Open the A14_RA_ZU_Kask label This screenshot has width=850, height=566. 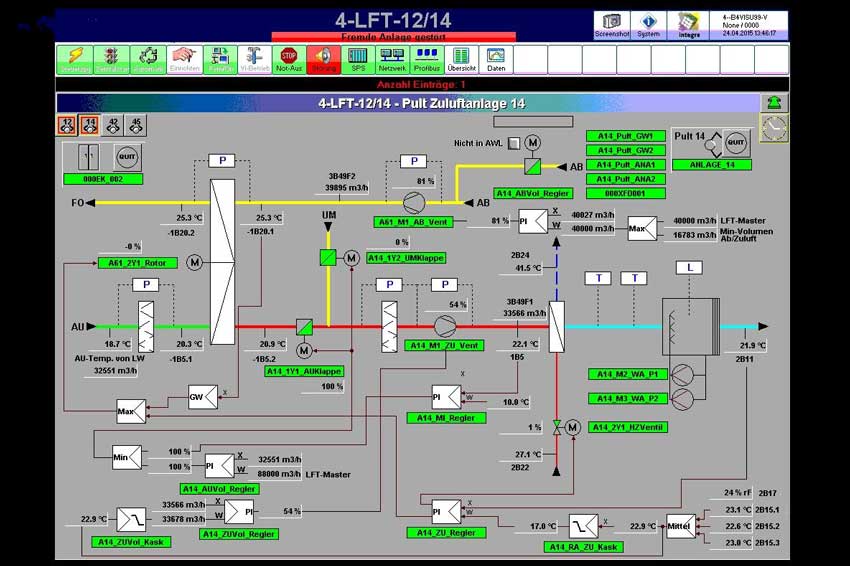click(x=584, y=547)
